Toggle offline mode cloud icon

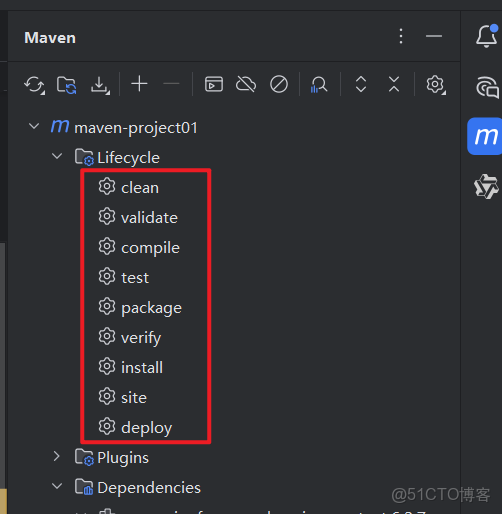(x=246, y=84)
